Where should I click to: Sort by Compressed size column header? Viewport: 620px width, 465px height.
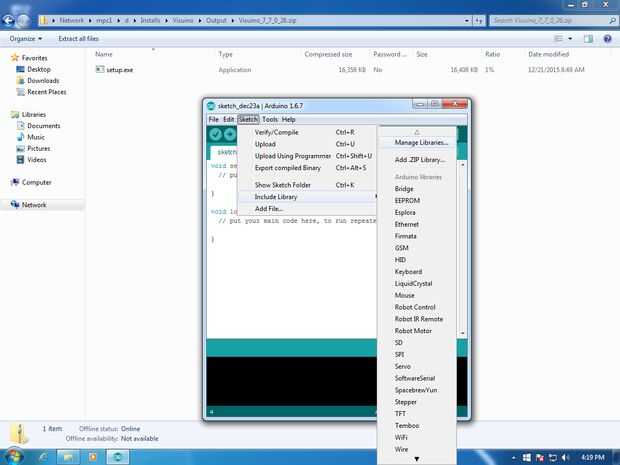[328, 54]
